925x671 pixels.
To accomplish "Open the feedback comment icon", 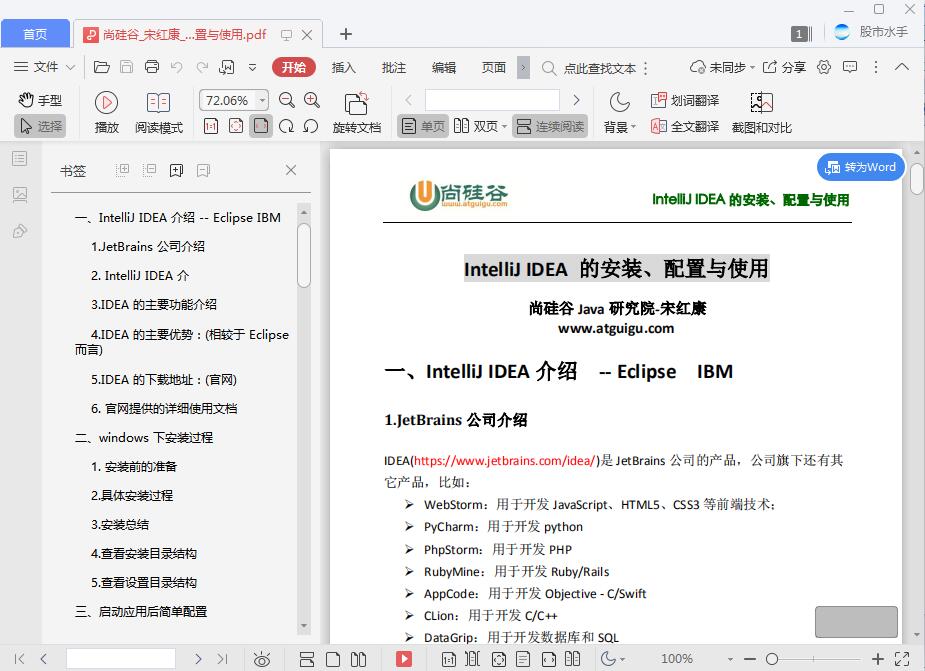I will coord(850,67).
